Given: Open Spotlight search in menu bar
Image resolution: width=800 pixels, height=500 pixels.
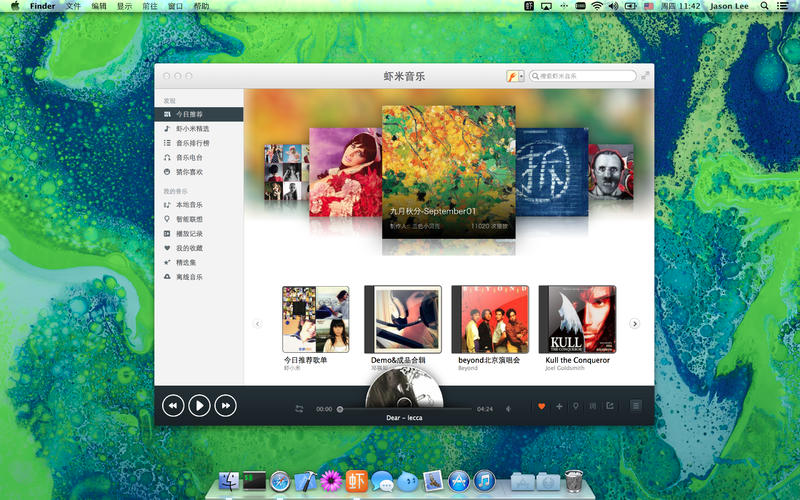Looking at the screenshot, I should pyautogui.click(x=764, y=6).
